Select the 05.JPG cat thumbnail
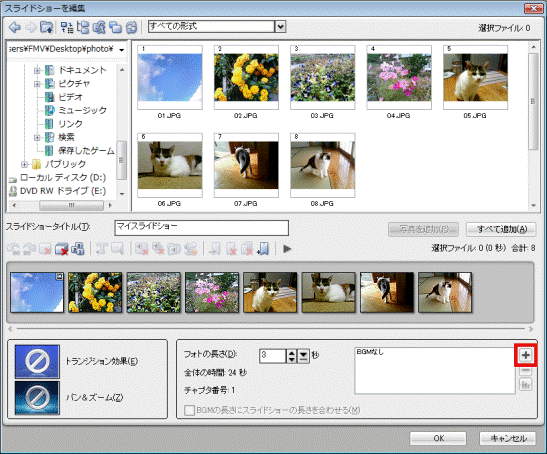The height and width of the screenshot is (454, 547). tap(475, 77)
